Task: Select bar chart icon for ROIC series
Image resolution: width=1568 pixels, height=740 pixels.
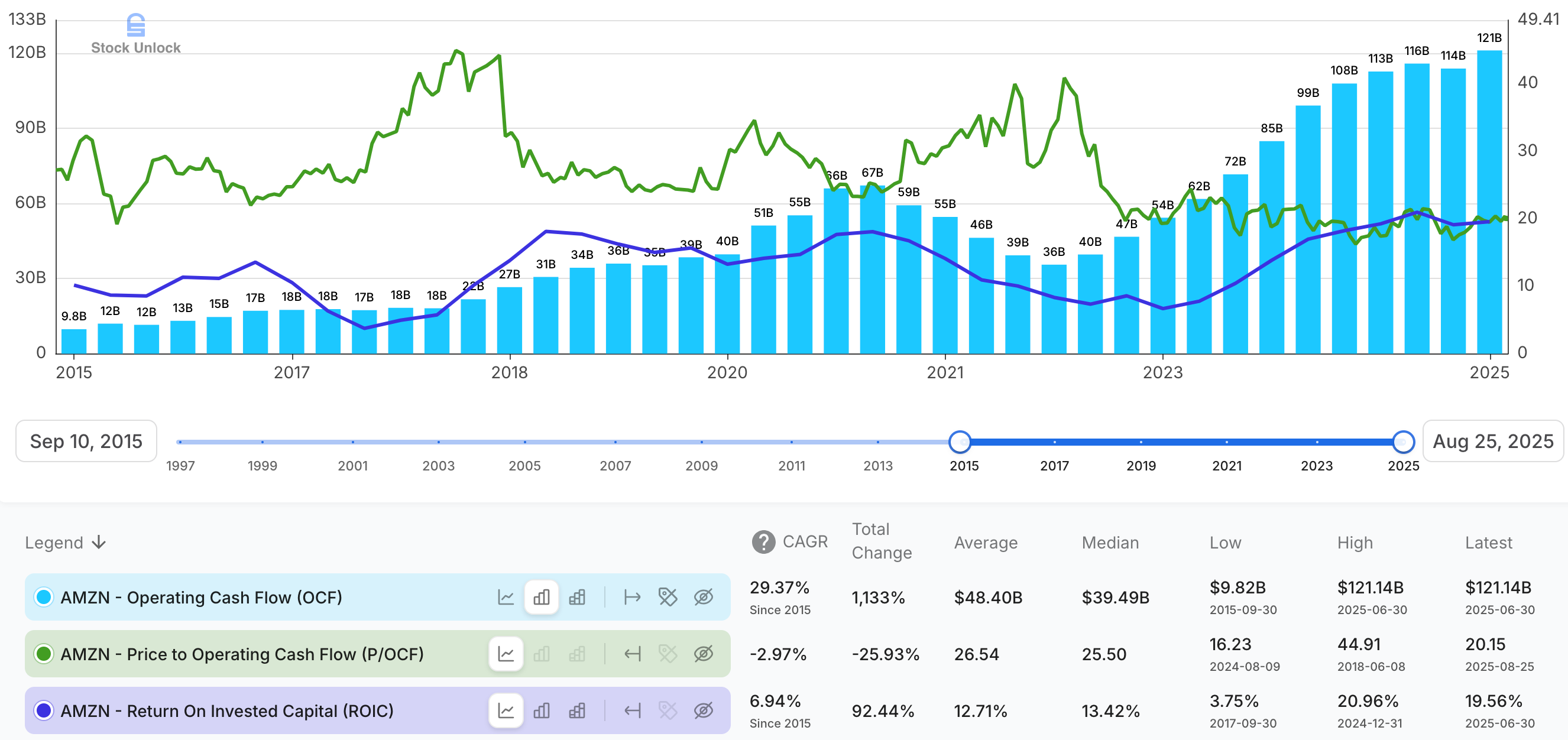Action: tap(541, 710)
